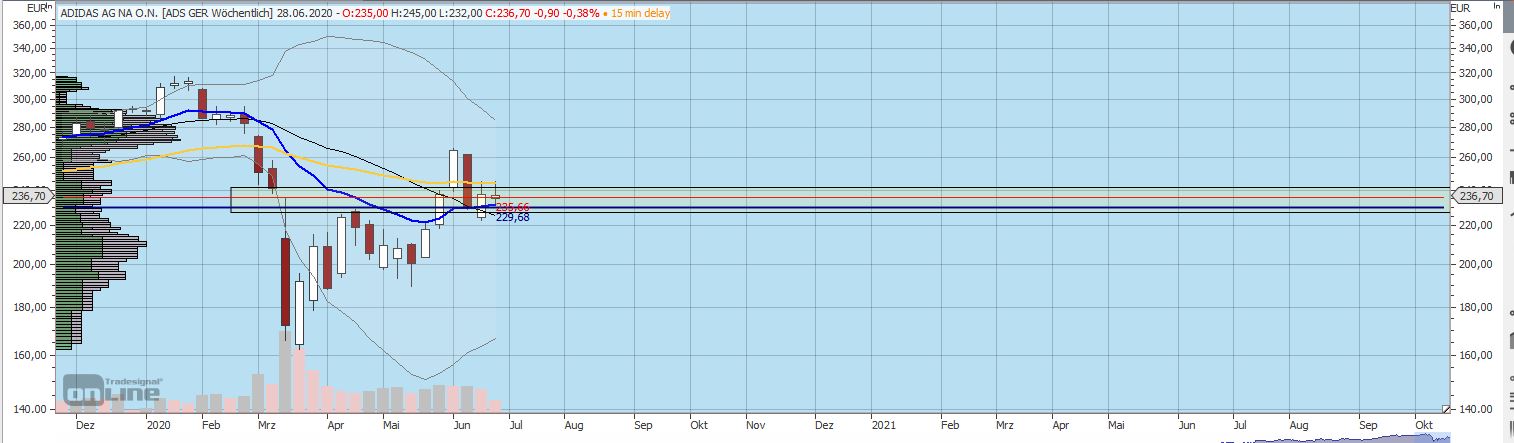This screenshot has height=443, width=1514.
Task: Click the Nov label on the time axis
Action: [755, 425]
